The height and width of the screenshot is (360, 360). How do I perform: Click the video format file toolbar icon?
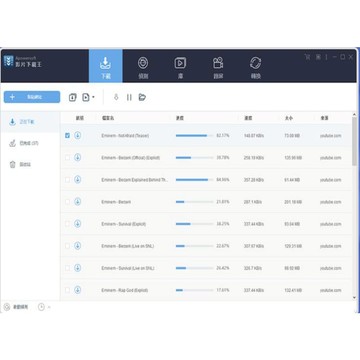click(86, 97)
